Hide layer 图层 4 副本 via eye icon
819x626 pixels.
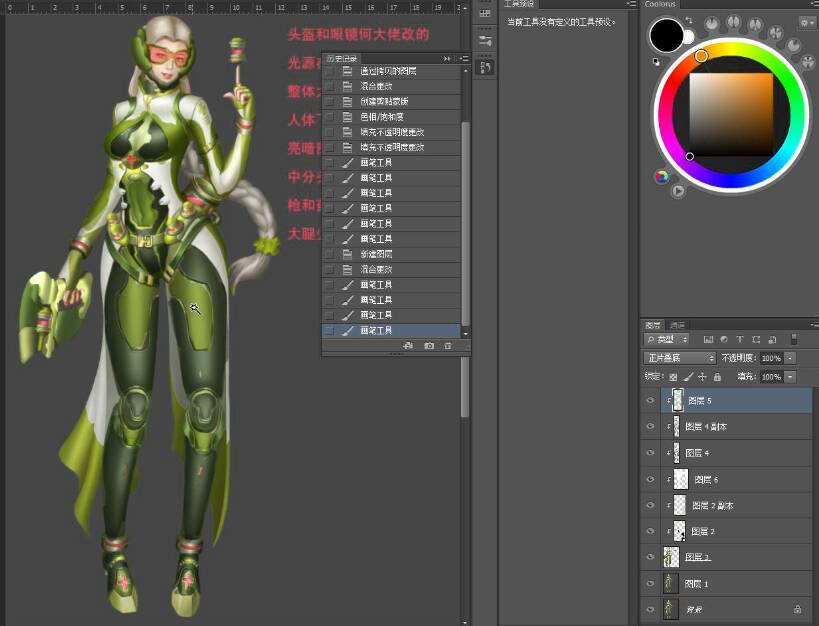click(650, 426)
